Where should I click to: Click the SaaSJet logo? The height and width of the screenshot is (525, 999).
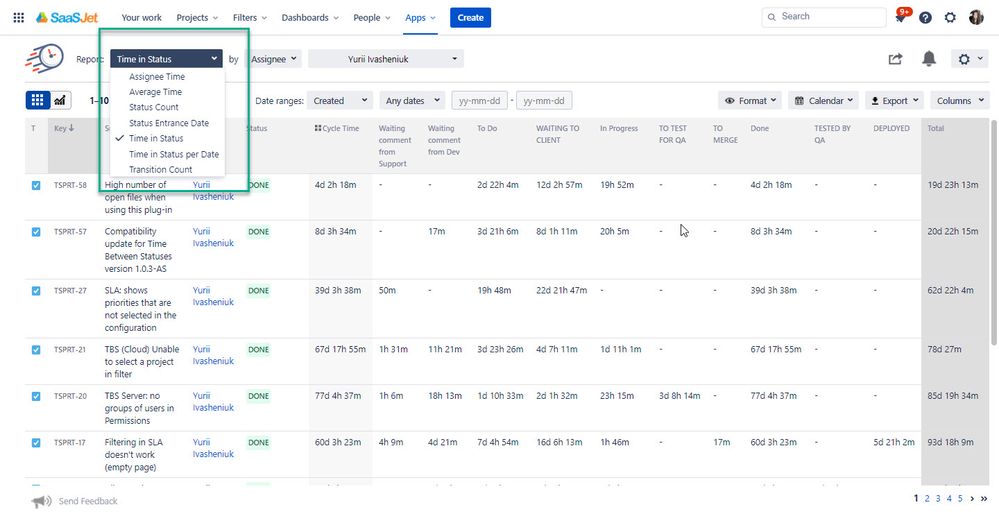[x=67, y=18]
